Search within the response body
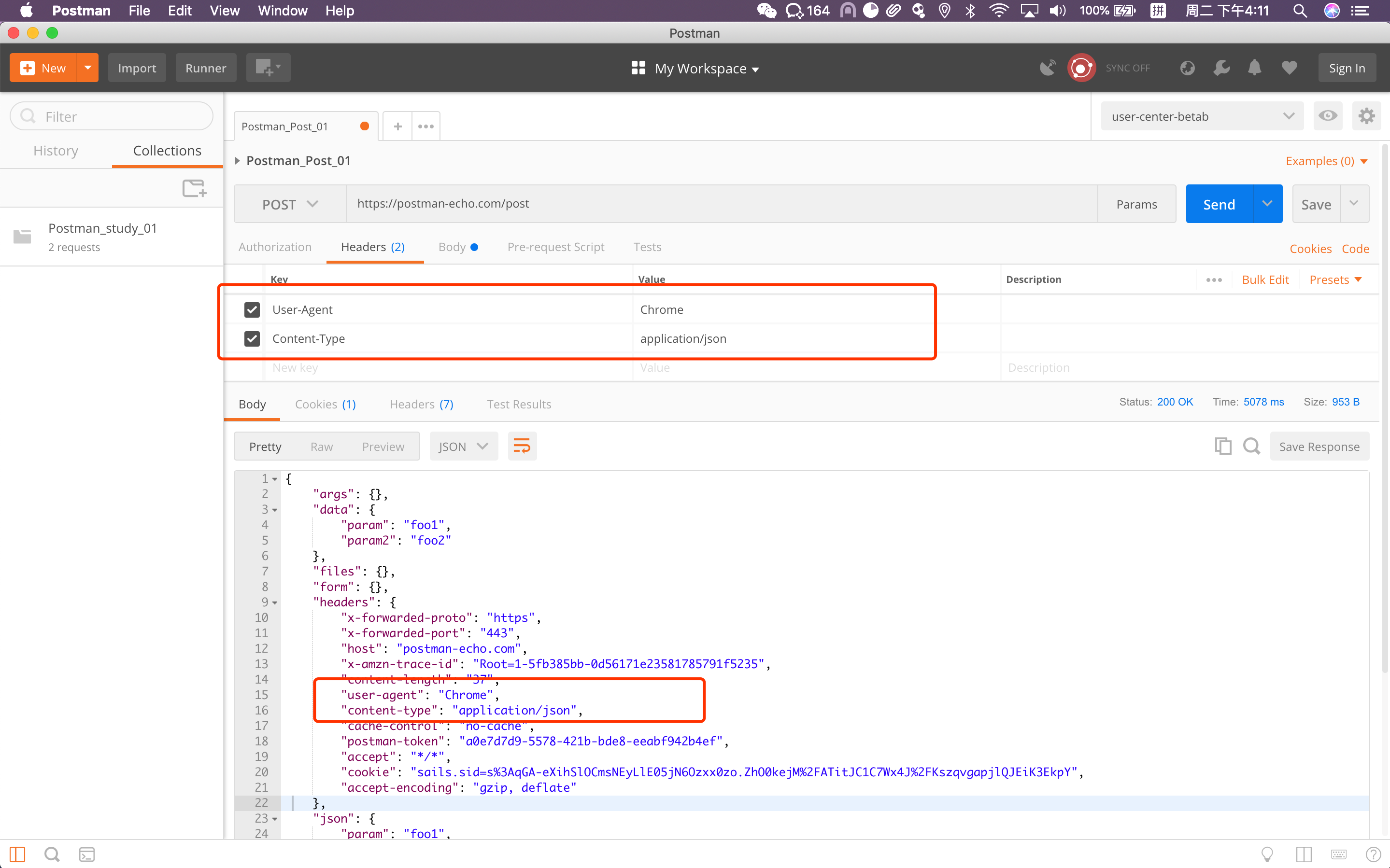 [x=1252, y=446]
